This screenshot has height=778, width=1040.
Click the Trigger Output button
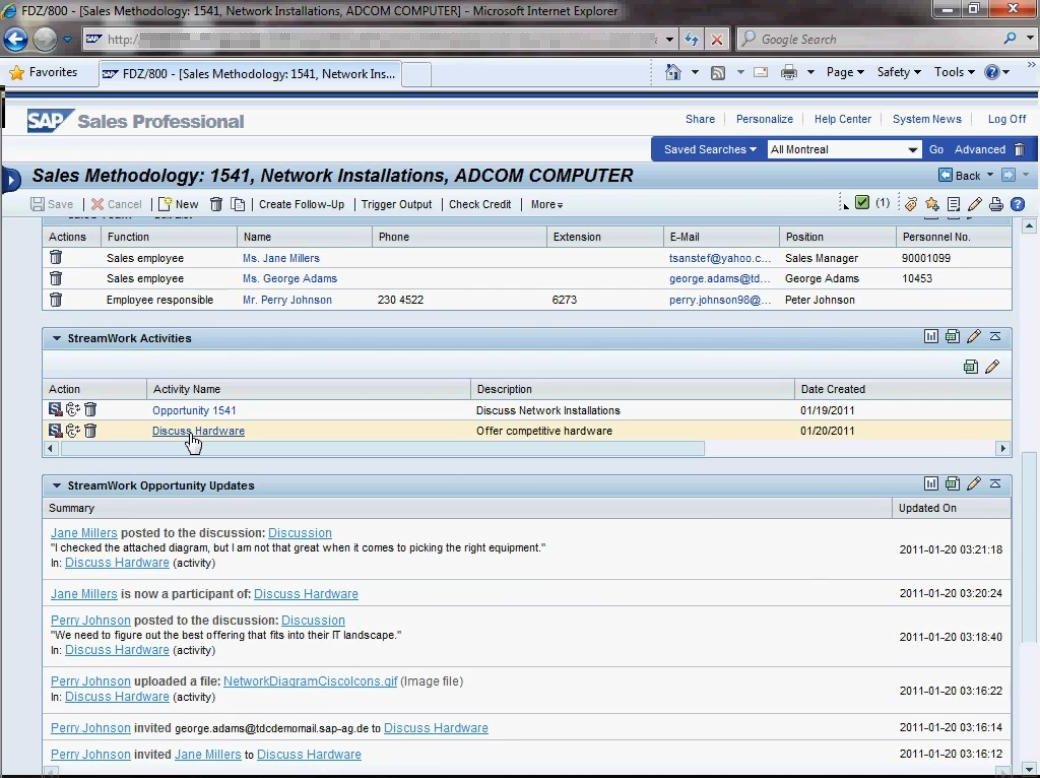(396, 204)
